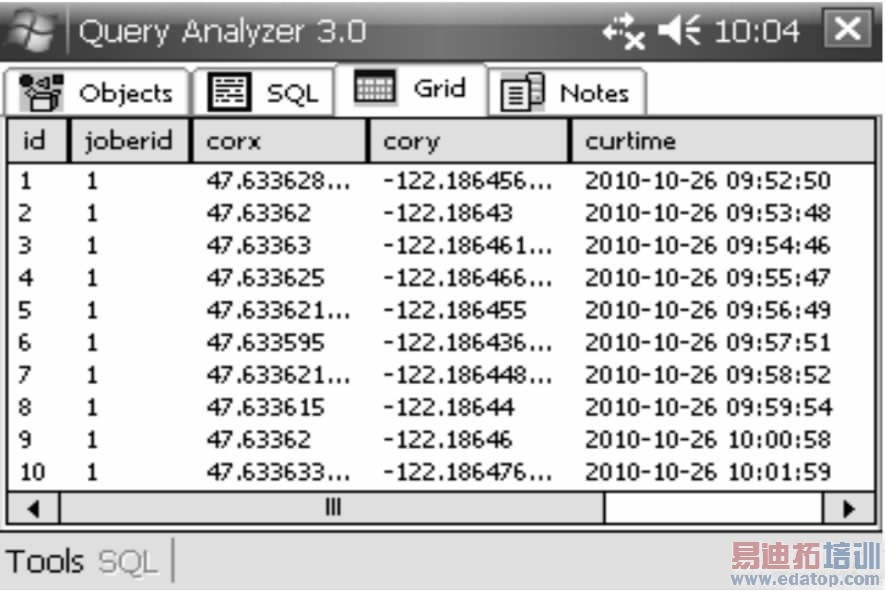Viewport: 885px width, 590px height.
Task: Select cory cell -122.186455
Action: click(x=454, y=310)
